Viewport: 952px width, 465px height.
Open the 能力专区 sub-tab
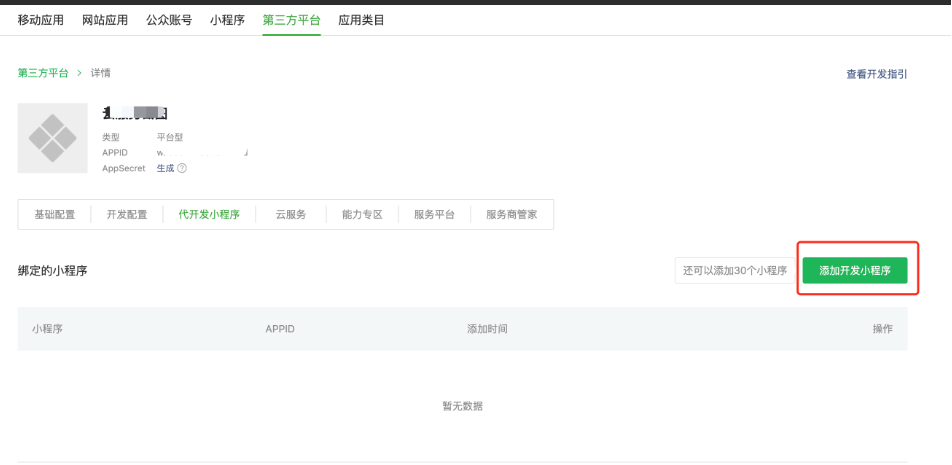point(362,215)
